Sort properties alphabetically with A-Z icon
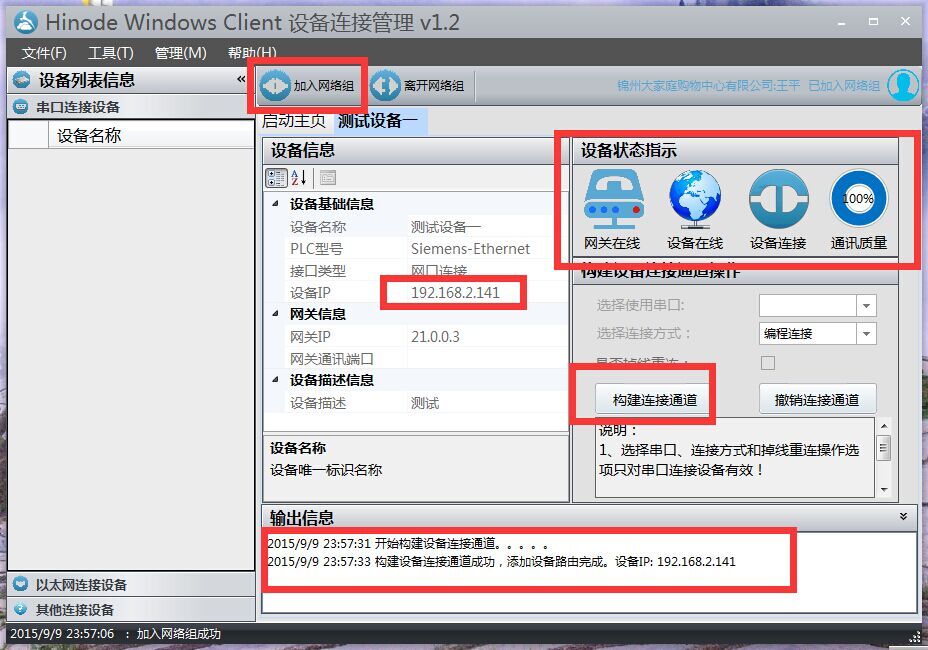The width and height of the screenshot is (928, 650). tap(299, 178)
